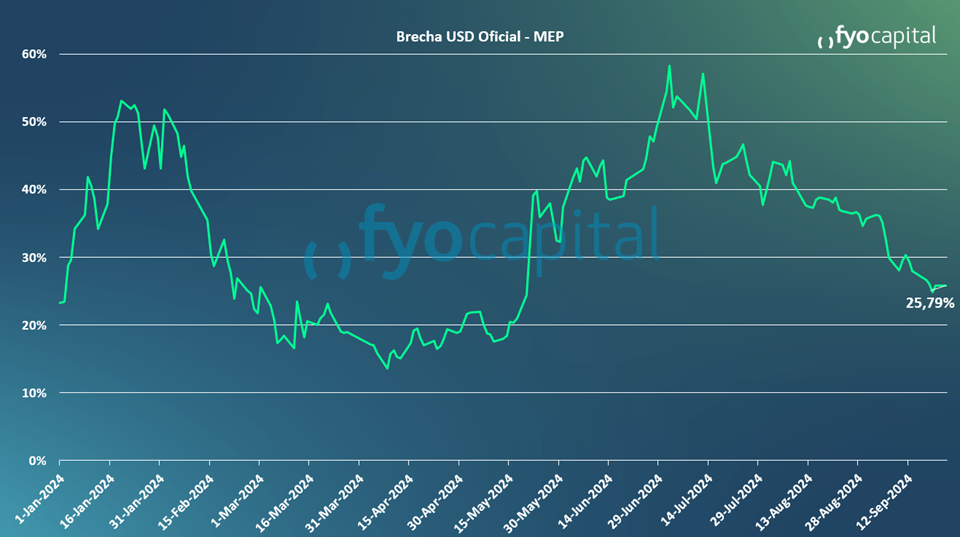Viewport: 960px width, 537px height.
Task: Click the chart title Brecha USD Oficial - MEP
Action: pyautogui.click(x=479, y=37)
